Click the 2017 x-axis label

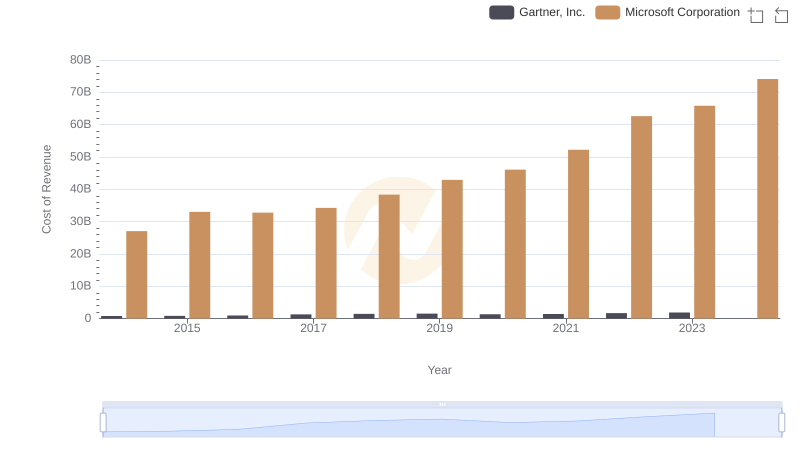click(x=313, y=328)
